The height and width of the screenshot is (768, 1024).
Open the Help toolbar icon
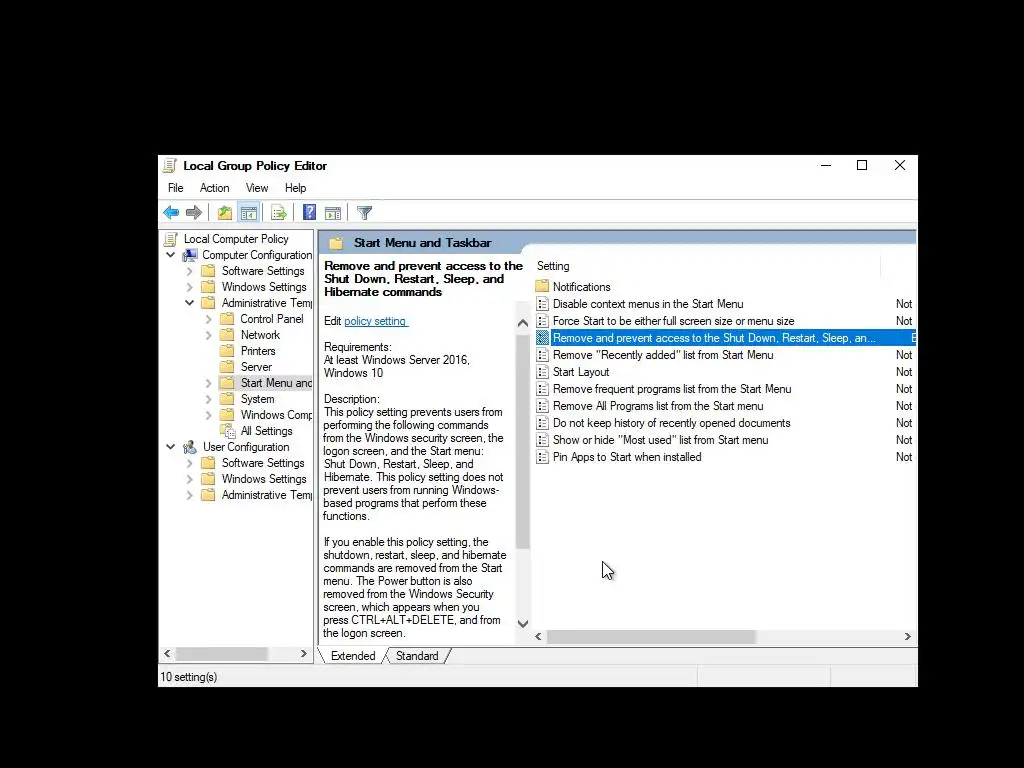310,212
